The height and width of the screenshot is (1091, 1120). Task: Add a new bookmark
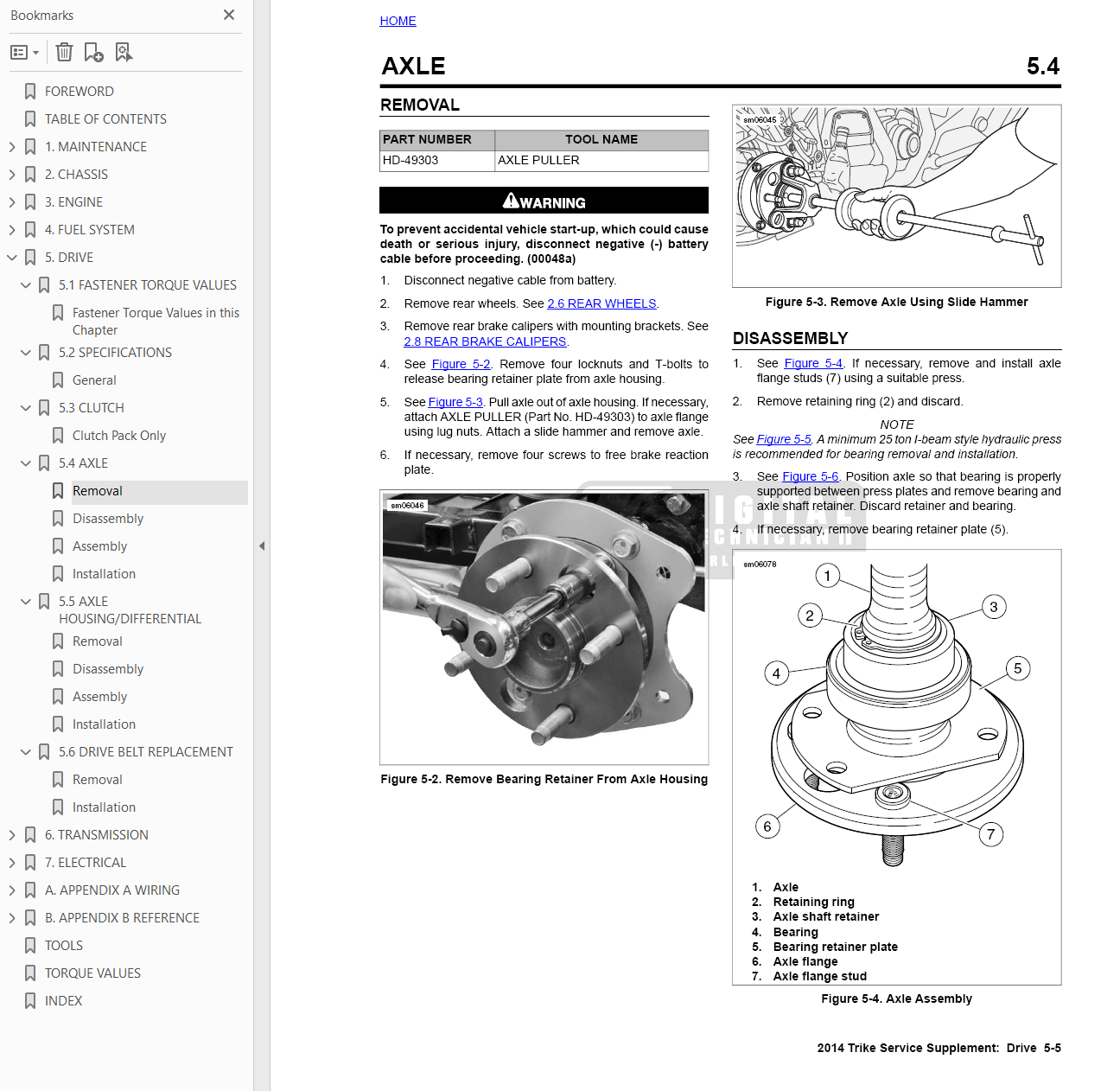(93, 53)
